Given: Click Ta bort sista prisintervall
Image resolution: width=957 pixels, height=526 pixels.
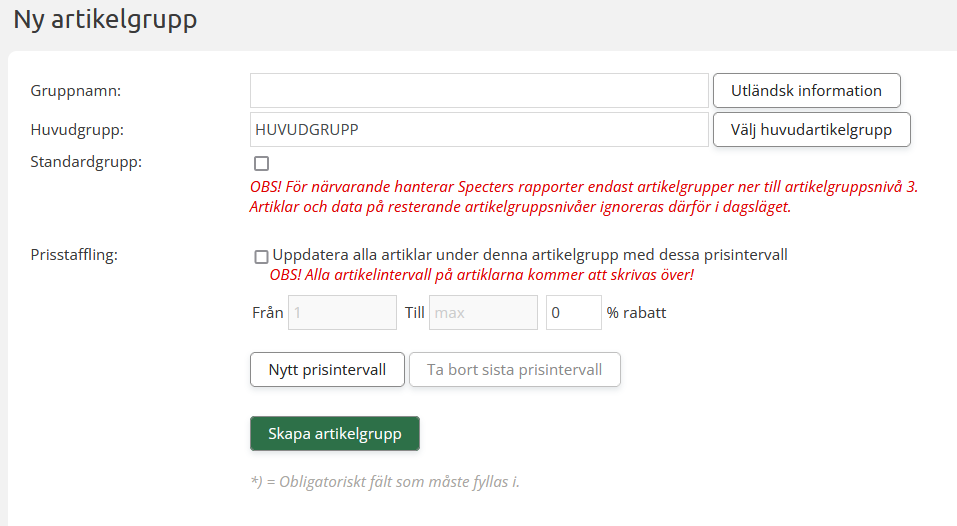Looking at the screenshot, I should click(514, 369).
